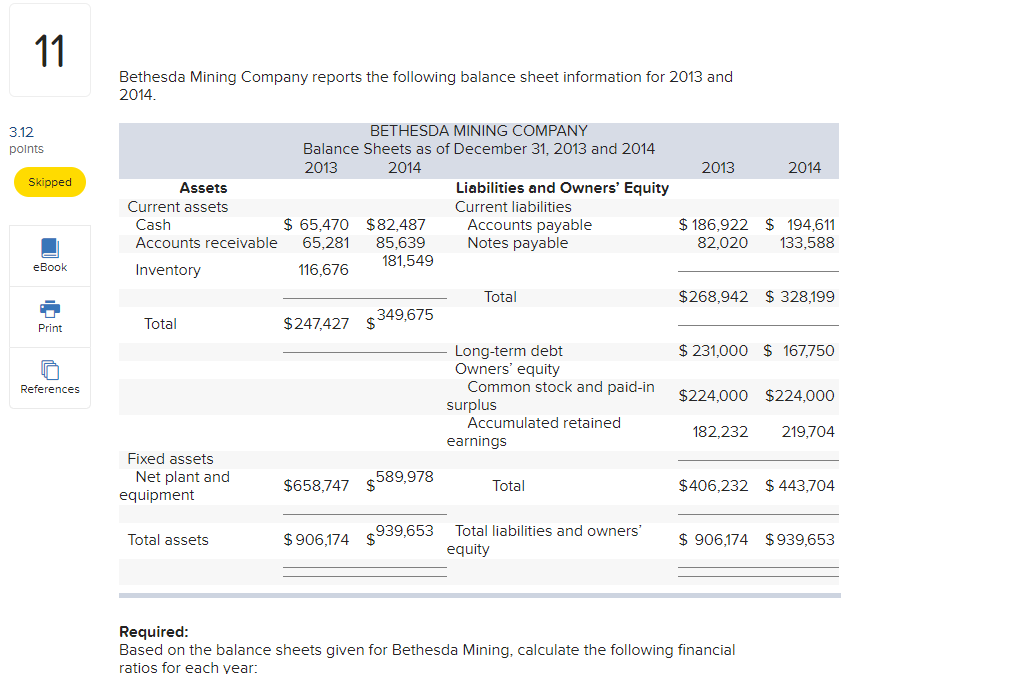Click long-term debt 2014 value 167,750

[808, 351]
